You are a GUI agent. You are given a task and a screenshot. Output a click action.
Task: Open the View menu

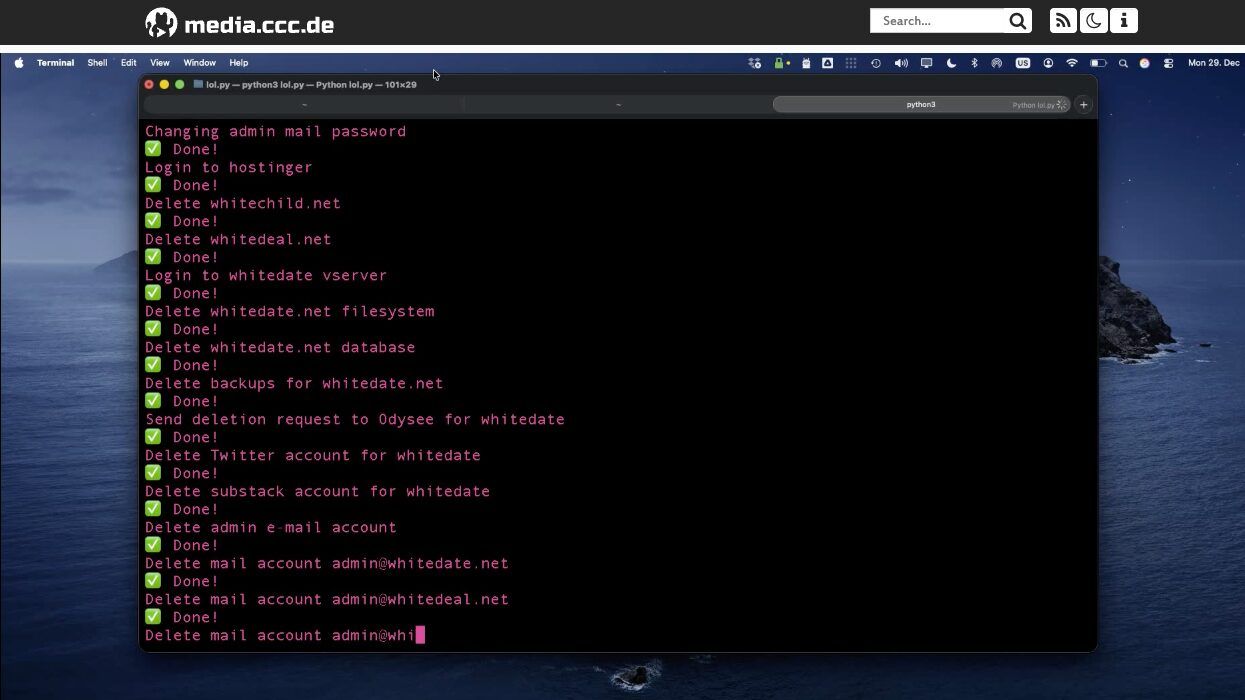pyautogui.click(x=160, y=63)
